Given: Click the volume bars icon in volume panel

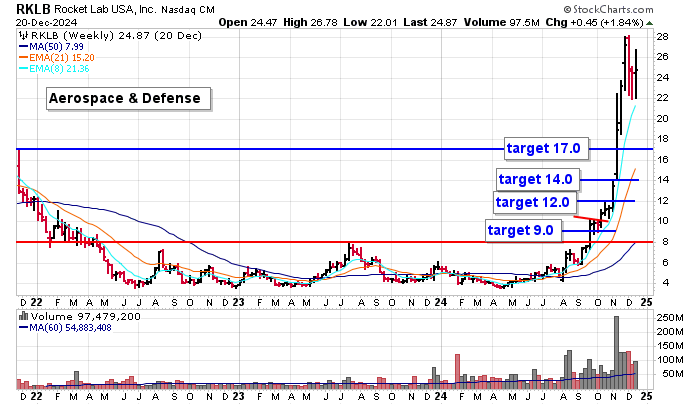Looking at the screenshot, I should tap(23, 316).
